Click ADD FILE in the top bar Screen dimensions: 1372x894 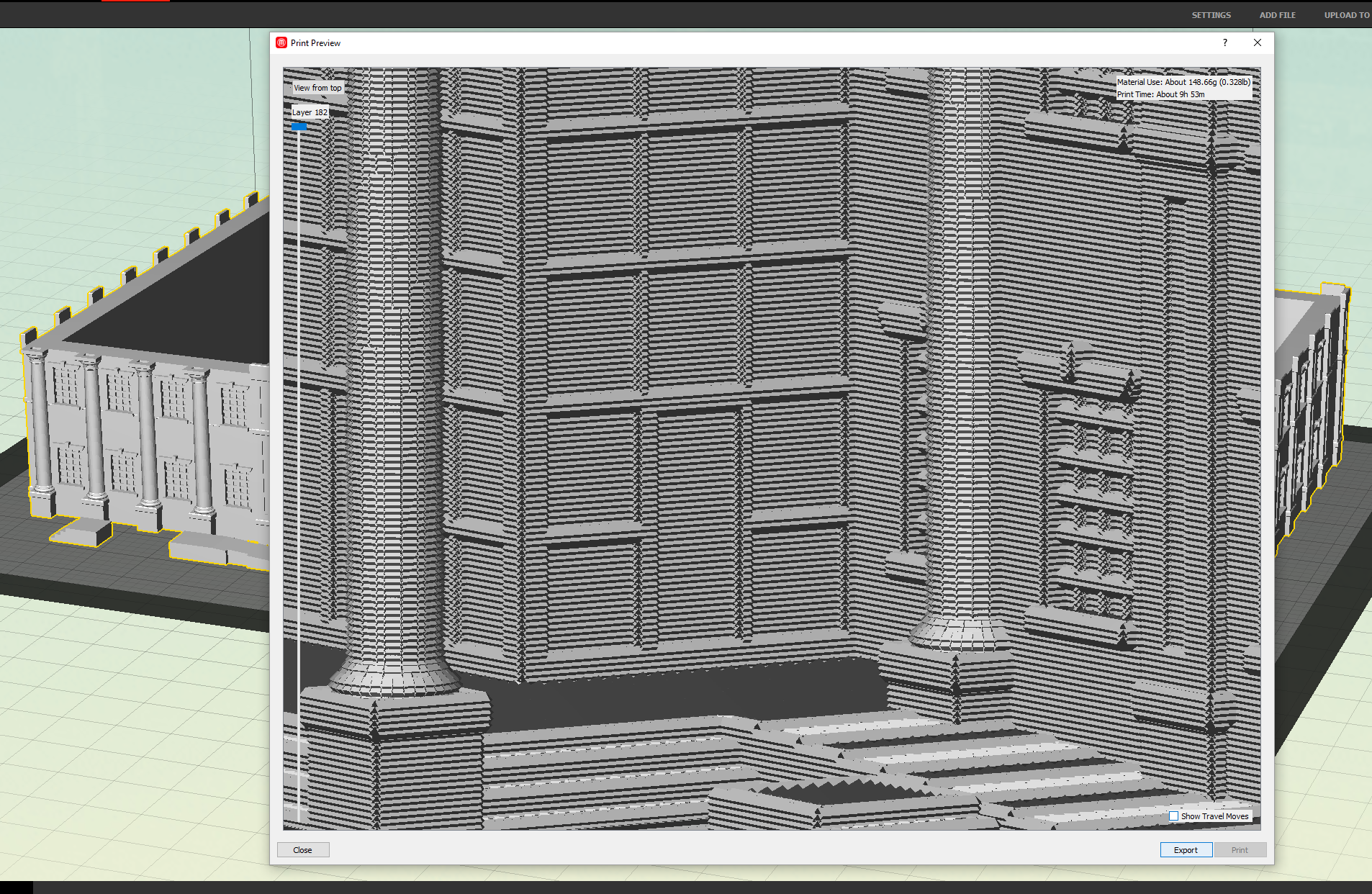(x=1277, y=15)
